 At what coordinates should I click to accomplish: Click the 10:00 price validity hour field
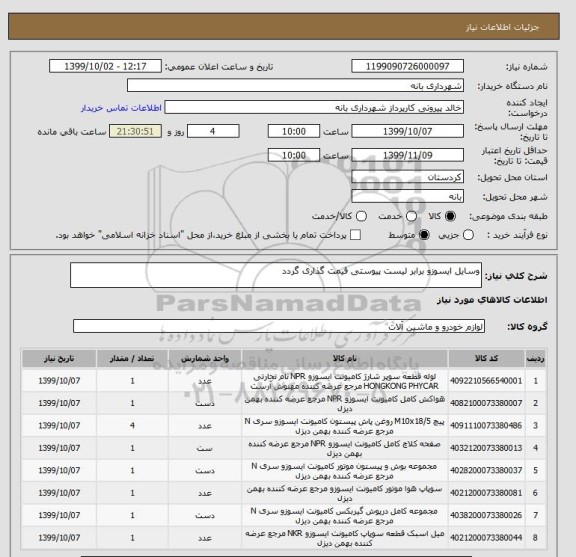point(294,155)
